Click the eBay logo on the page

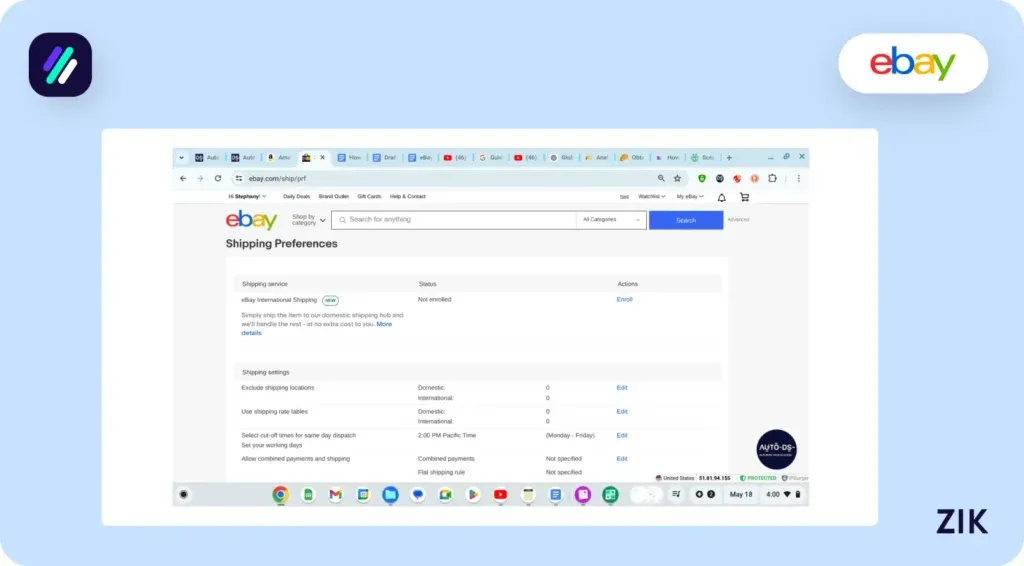[251, 220]
